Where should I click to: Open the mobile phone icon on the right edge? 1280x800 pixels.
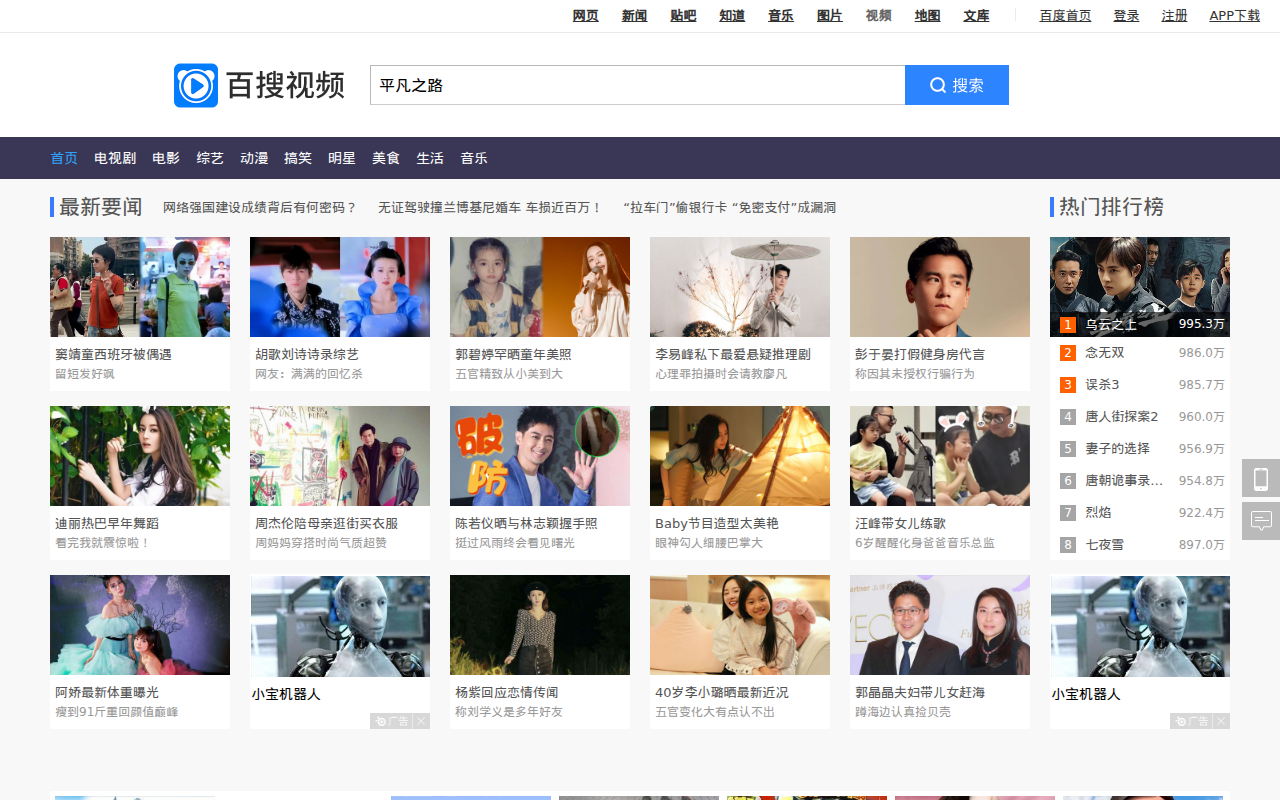pos(1261,479)
